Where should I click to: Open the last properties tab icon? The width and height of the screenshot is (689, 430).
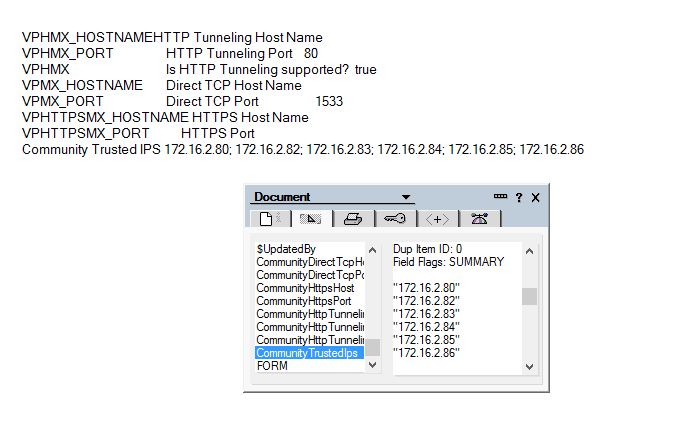(x=479, y=218)
